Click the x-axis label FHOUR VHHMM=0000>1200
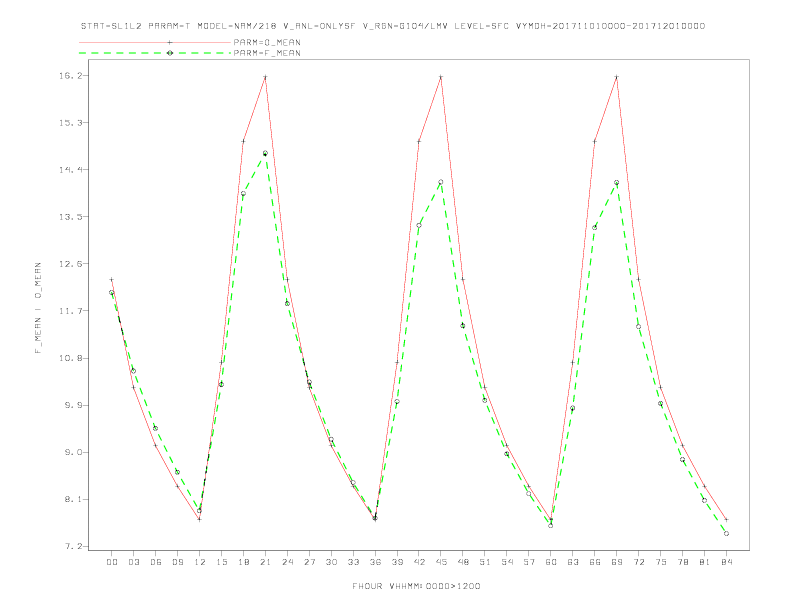792x612 pixels. pyautogui.click(x=416, y=586)
